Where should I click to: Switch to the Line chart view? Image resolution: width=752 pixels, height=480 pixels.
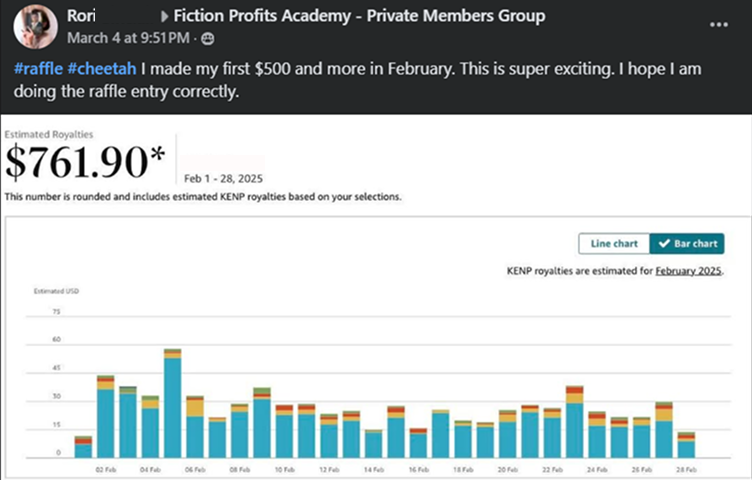click(614, 244)
